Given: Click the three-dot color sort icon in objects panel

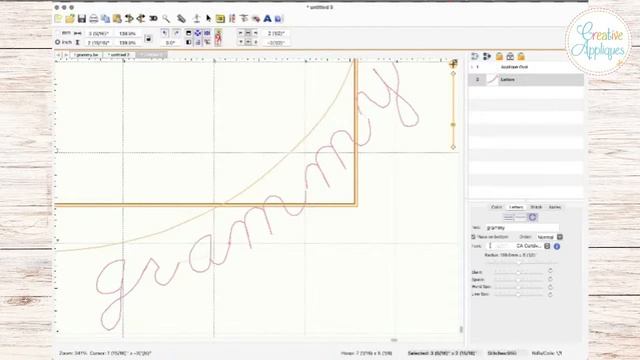Looking at the screenshot, I should [x=487, y=56].
